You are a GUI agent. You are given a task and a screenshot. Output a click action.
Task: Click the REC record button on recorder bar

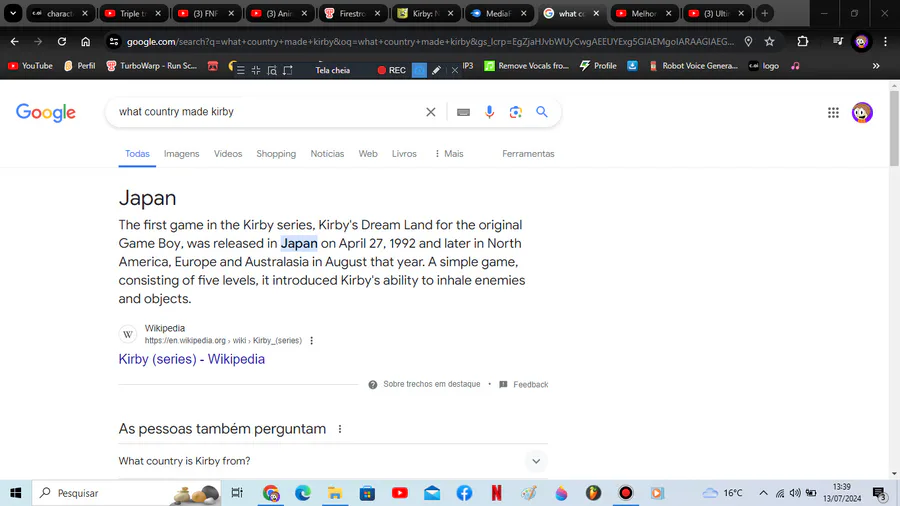point(391,70)
